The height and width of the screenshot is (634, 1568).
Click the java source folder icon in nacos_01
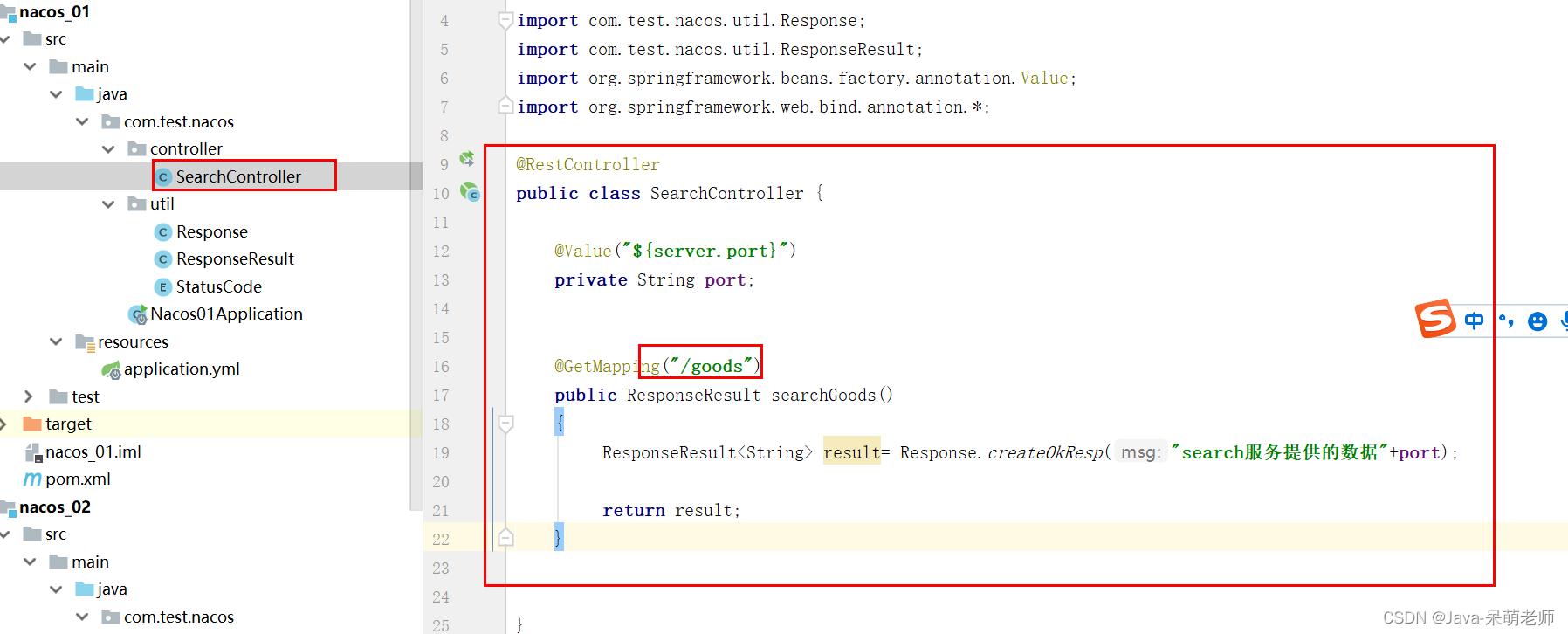tap(85, 93)
